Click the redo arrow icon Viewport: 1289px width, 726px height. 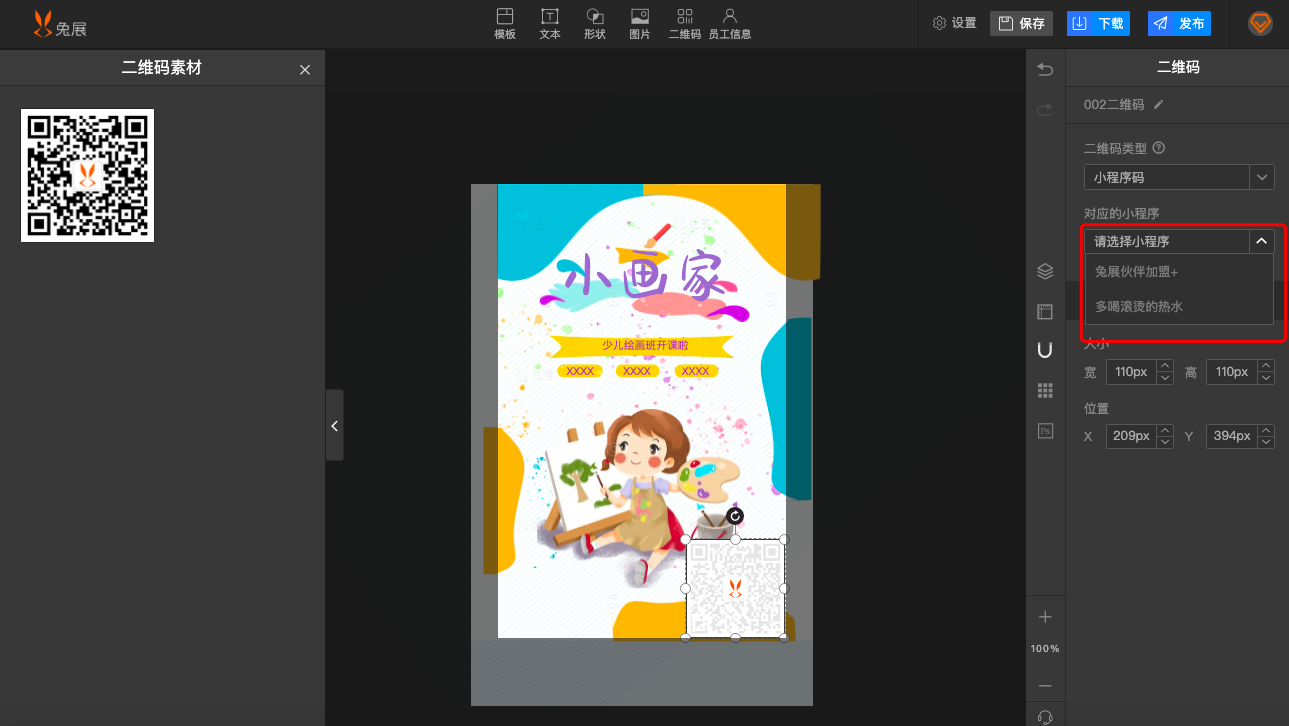click(1045, 109)
